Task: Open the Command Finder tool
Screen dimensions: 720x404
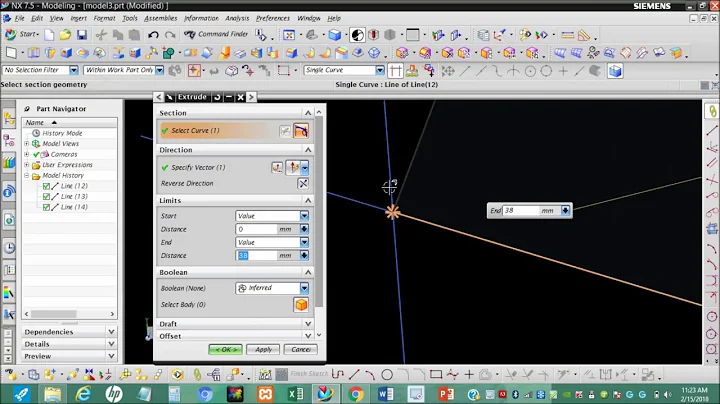Action: 216,34
